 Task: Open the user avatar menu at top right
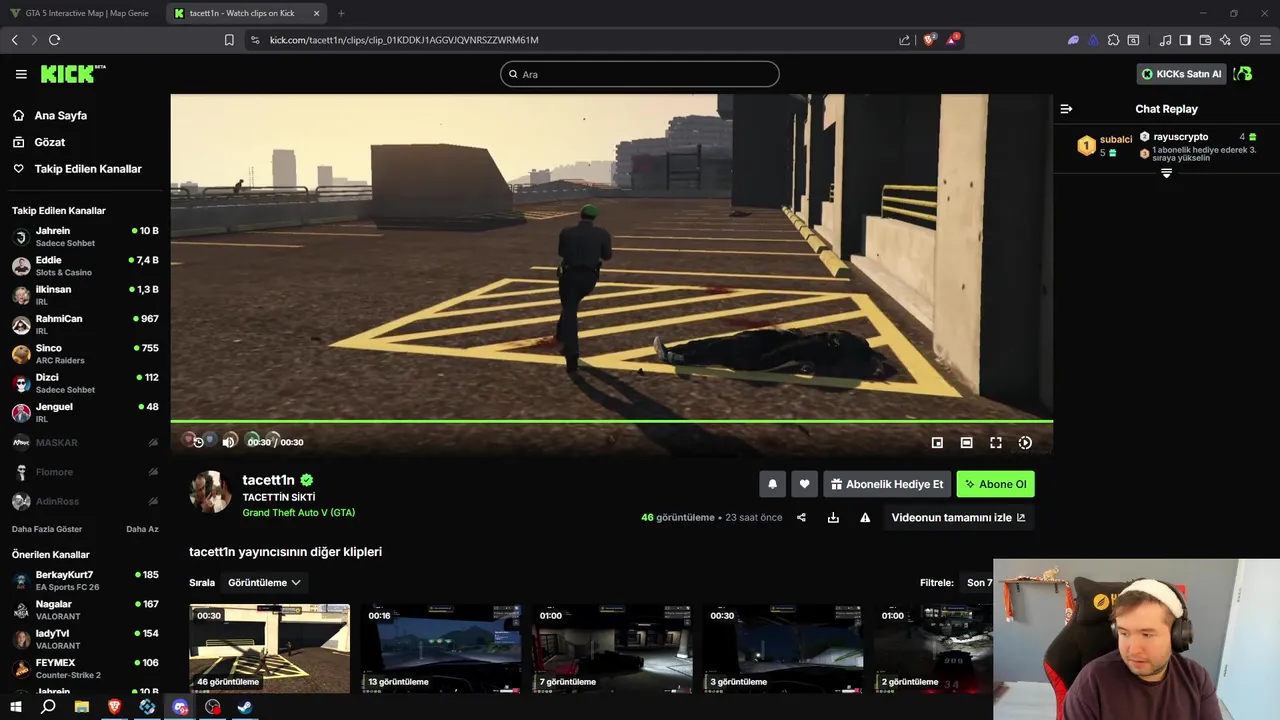tap(1243, 74)
